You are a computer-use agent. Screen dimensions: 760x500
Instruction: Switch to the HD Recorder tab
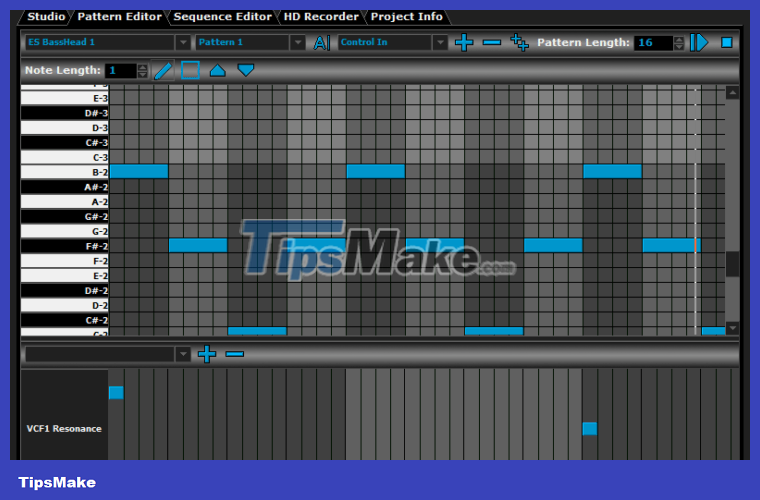[x=321, y=16]
